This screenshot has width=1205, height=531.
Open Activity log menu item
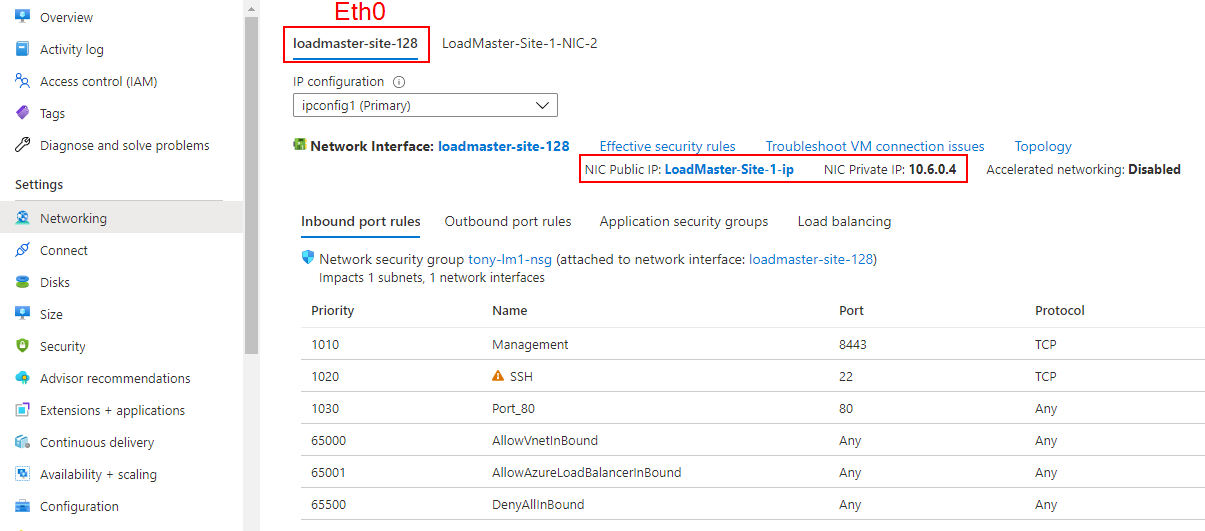coord(72,49)
